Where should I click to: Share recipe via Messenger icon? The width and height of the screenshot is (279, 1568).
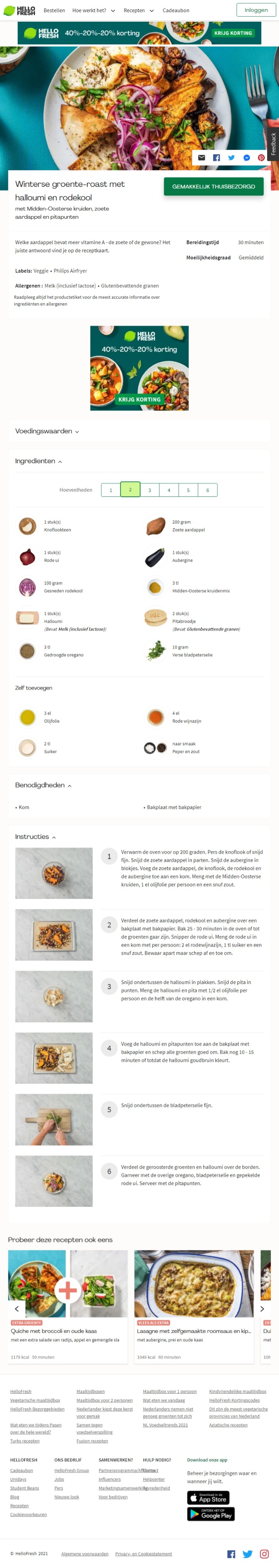point(247,158)
